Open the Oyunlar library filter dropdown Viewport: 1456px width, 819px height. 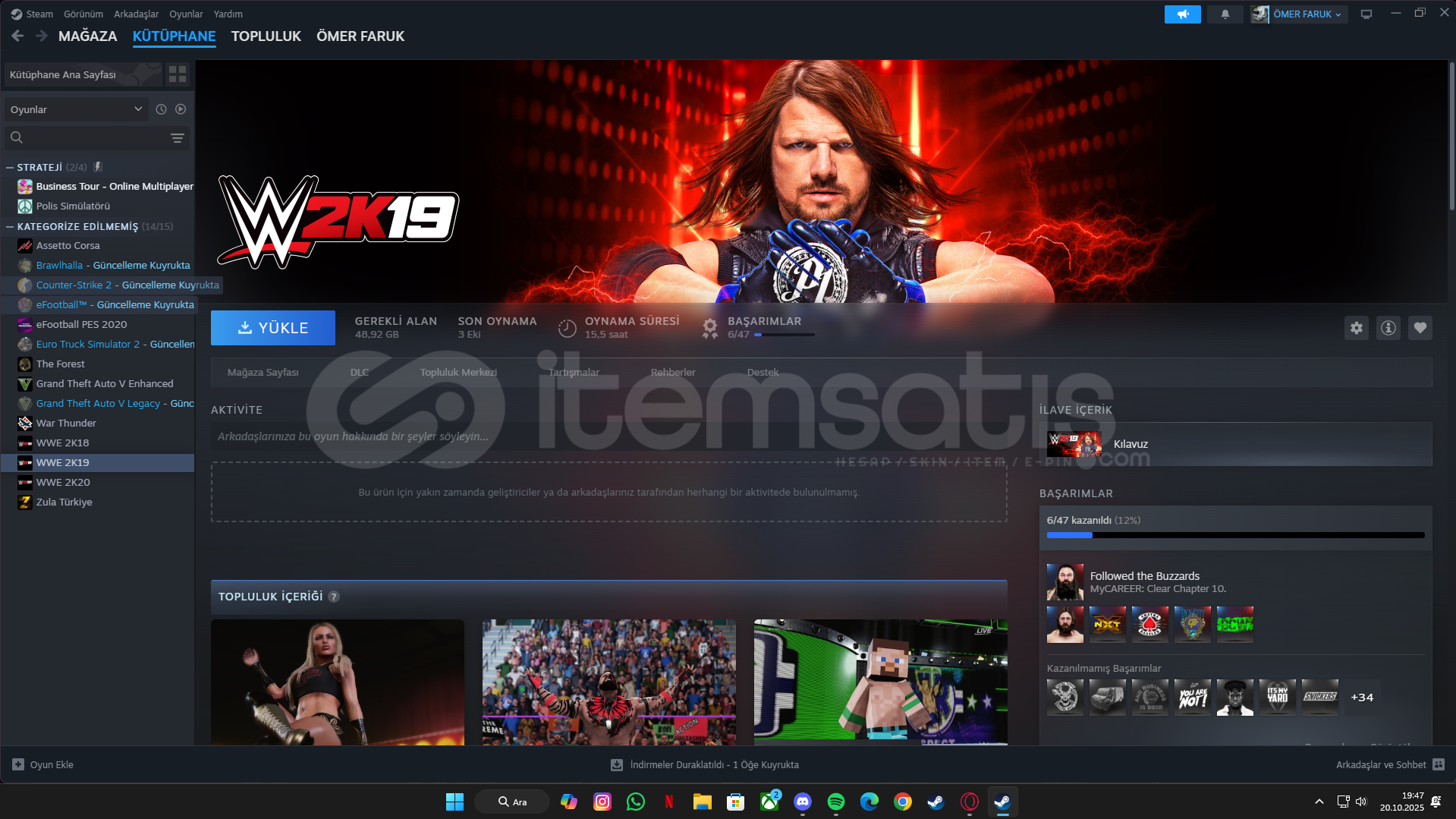point(76,109)
